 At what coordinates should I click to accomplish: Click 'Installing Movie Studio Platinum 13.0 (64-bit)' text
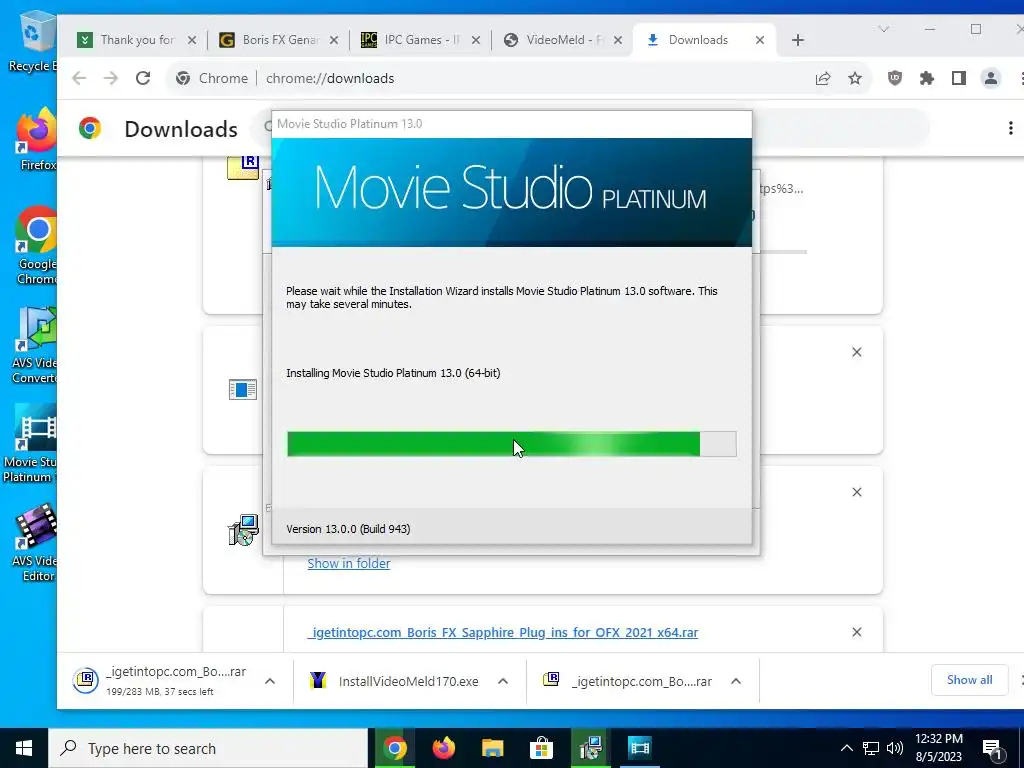click(393, 373)
